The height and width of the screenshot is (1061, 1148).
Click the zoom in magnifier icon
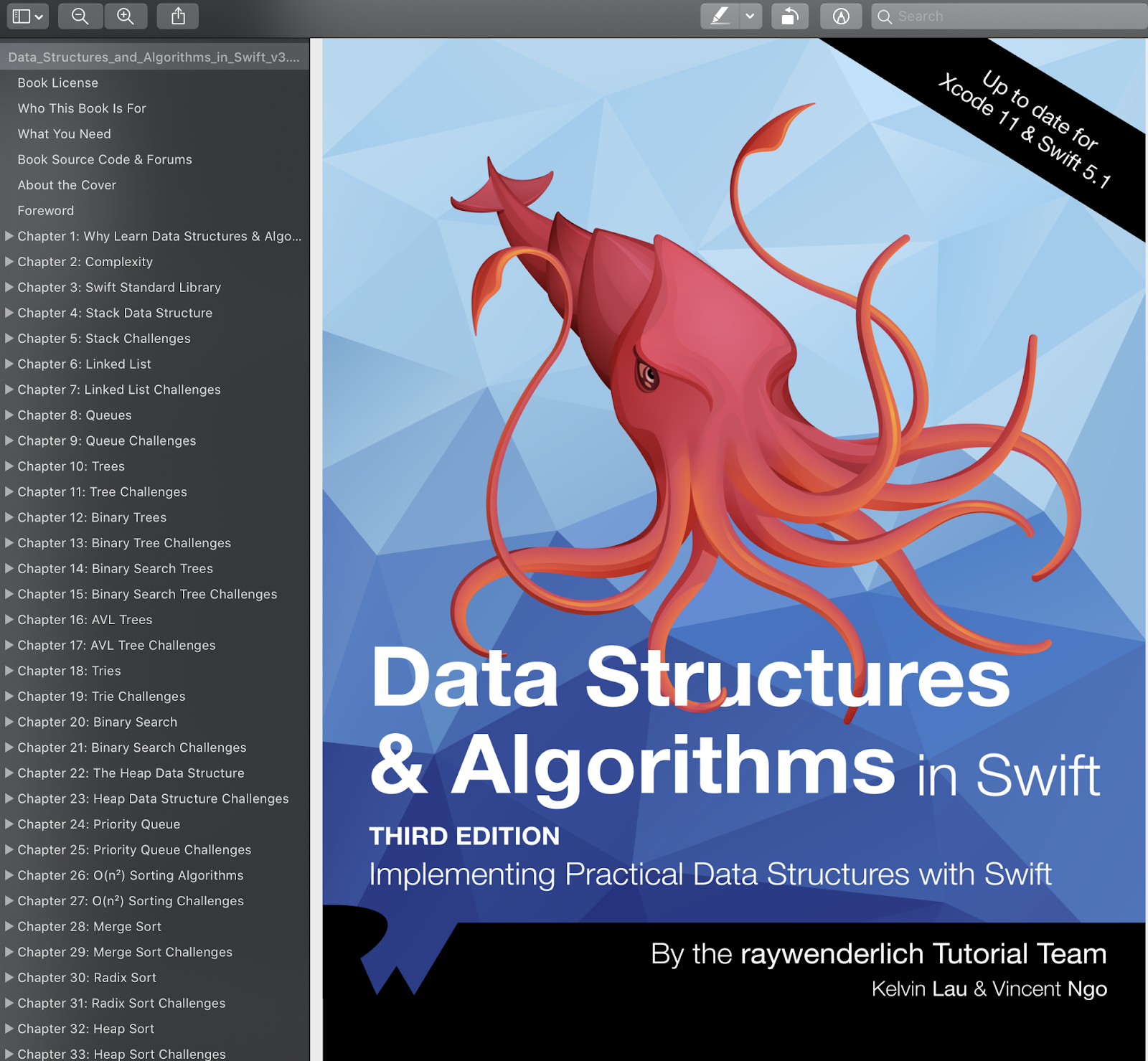coord(126,16)
